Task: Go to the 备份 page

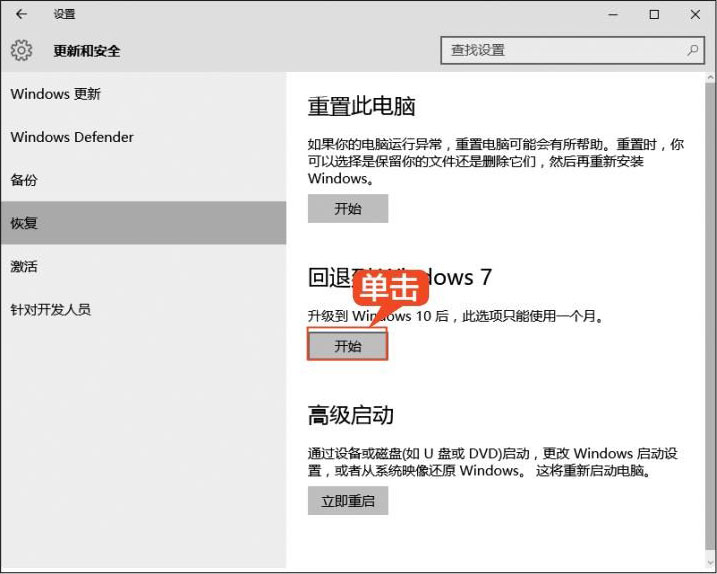Action: click(24, 180)
